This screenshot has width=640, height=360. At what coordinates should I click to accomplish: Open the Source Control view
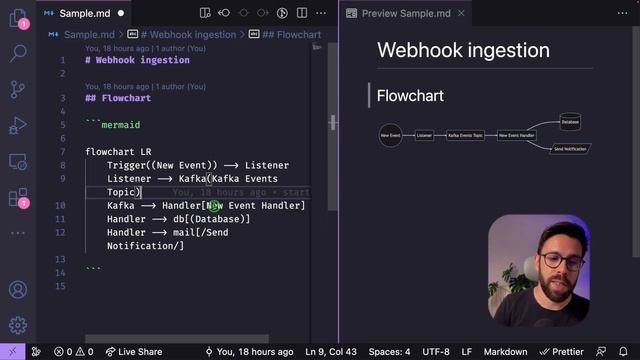coord(18,89)
